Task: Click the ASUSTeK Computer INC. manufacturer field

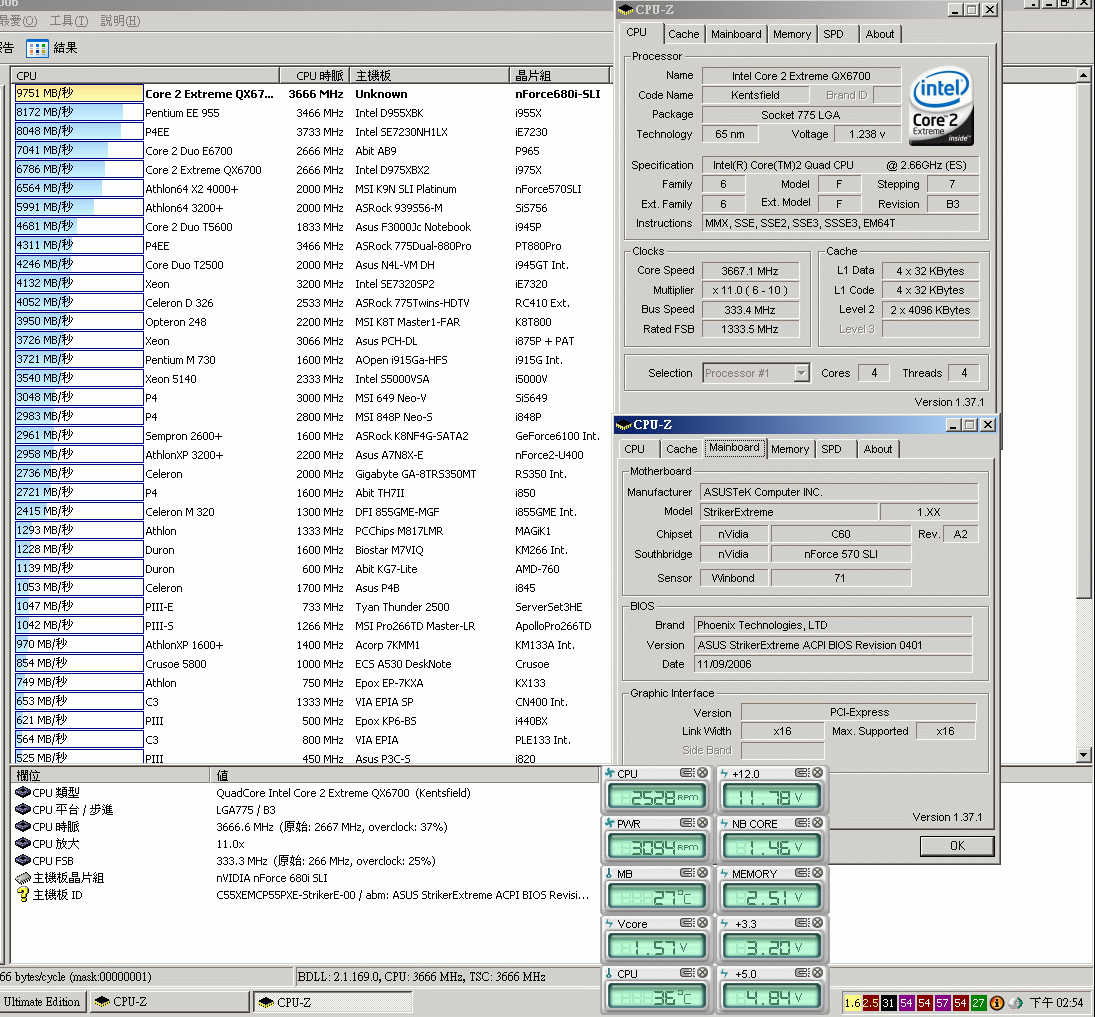Action: 839,492
